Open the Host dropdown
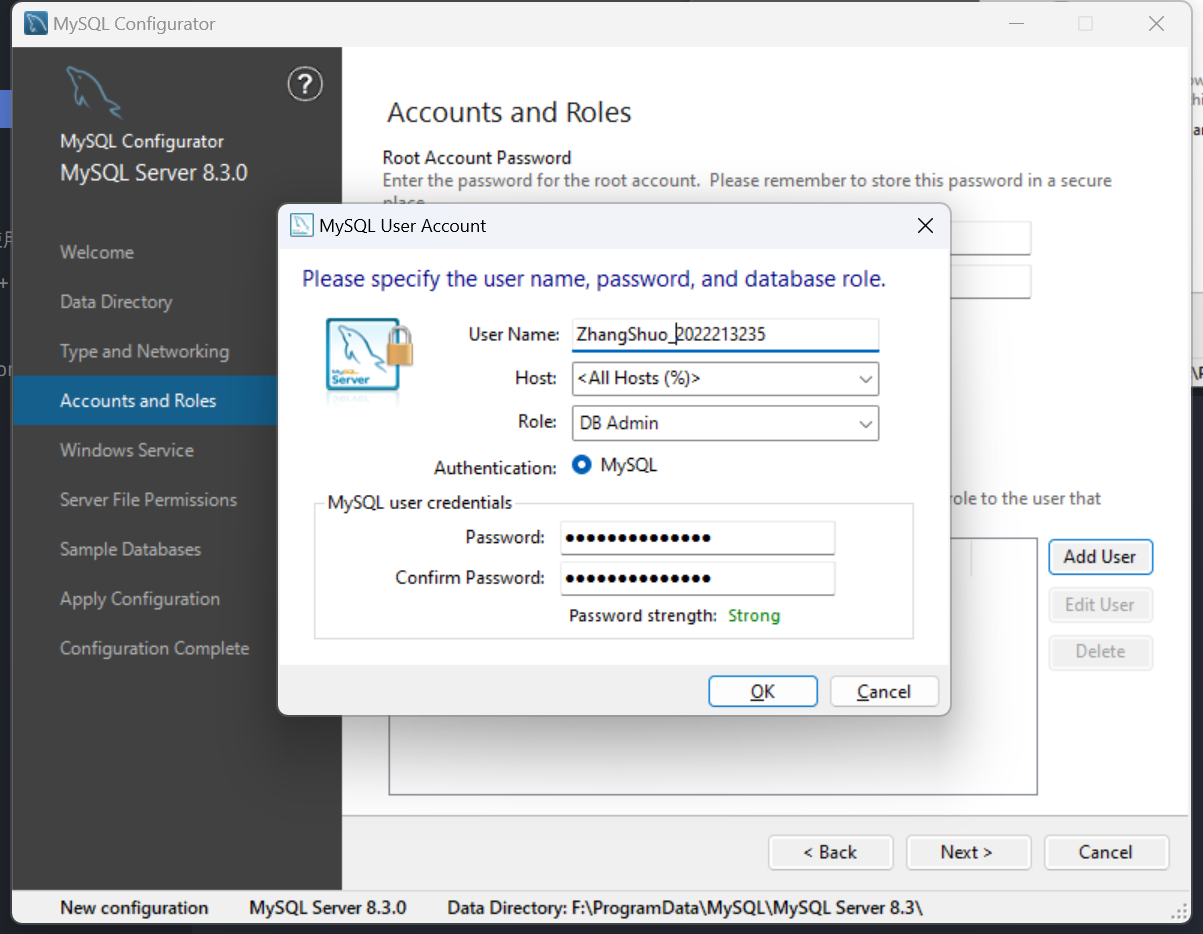This screenshot has height=934, width=1203. (726, 379)
